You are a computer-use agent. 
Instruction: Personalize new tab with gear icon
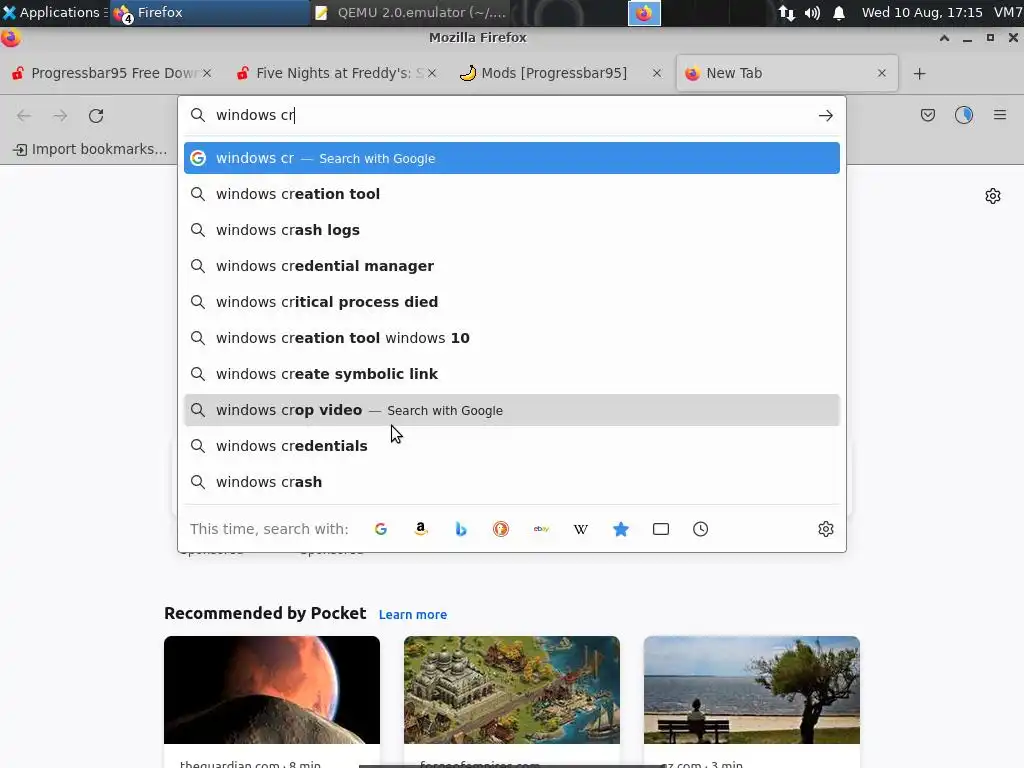(x=993, y=196)
